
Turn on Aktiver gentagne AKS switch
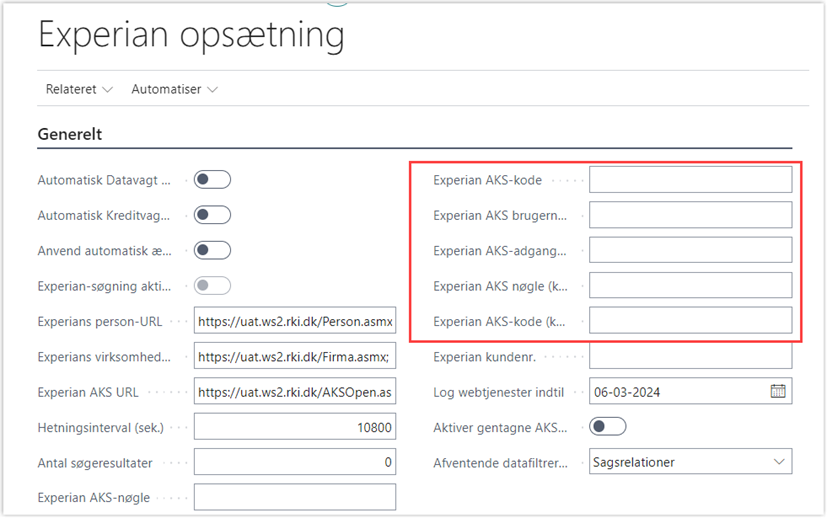point(608,427)
